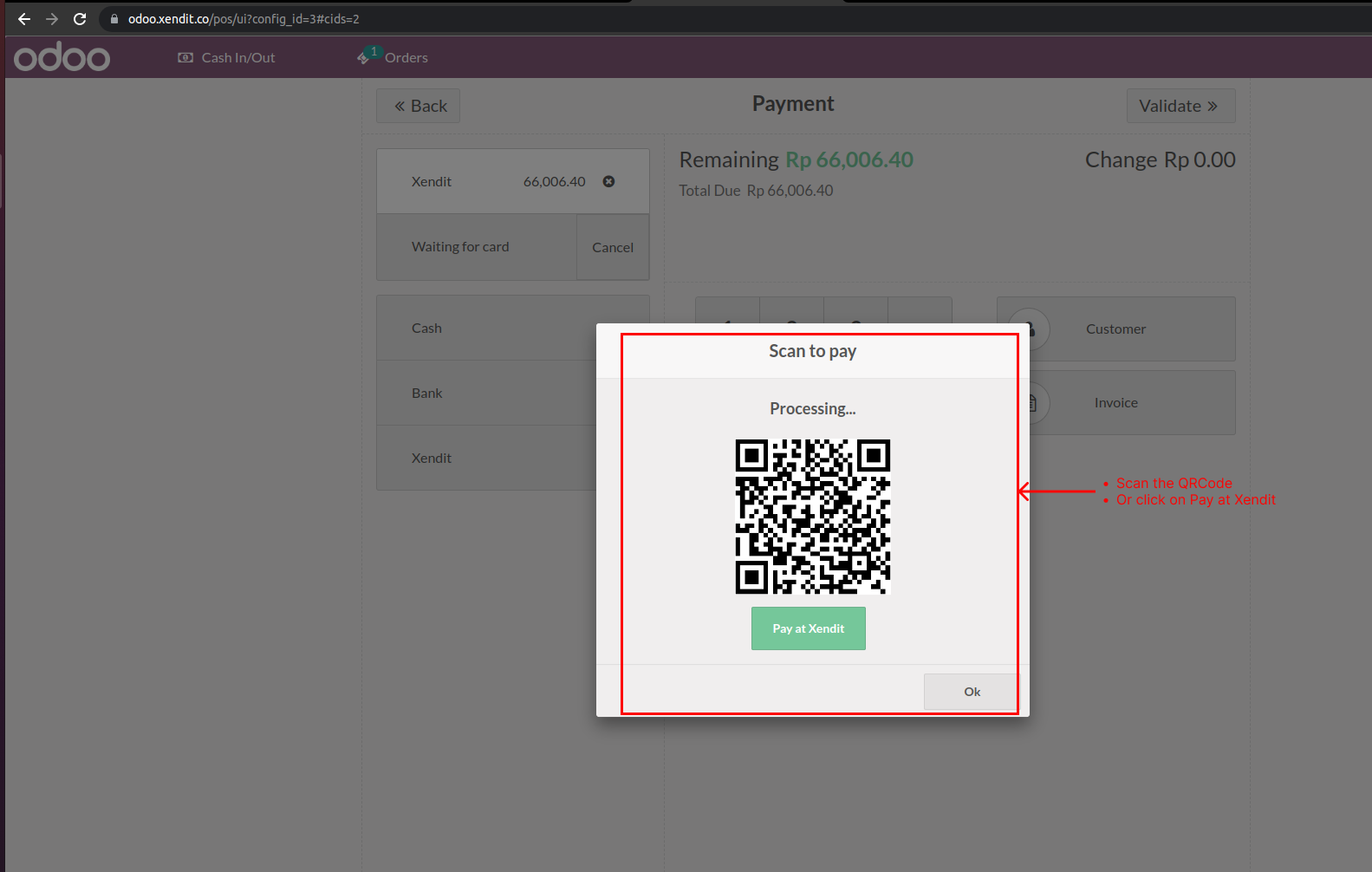Image resolution: width=1372 pixels, height=872 pixels.
Task: Cancel the waiting card payment
Action: [x=613, y=247]
